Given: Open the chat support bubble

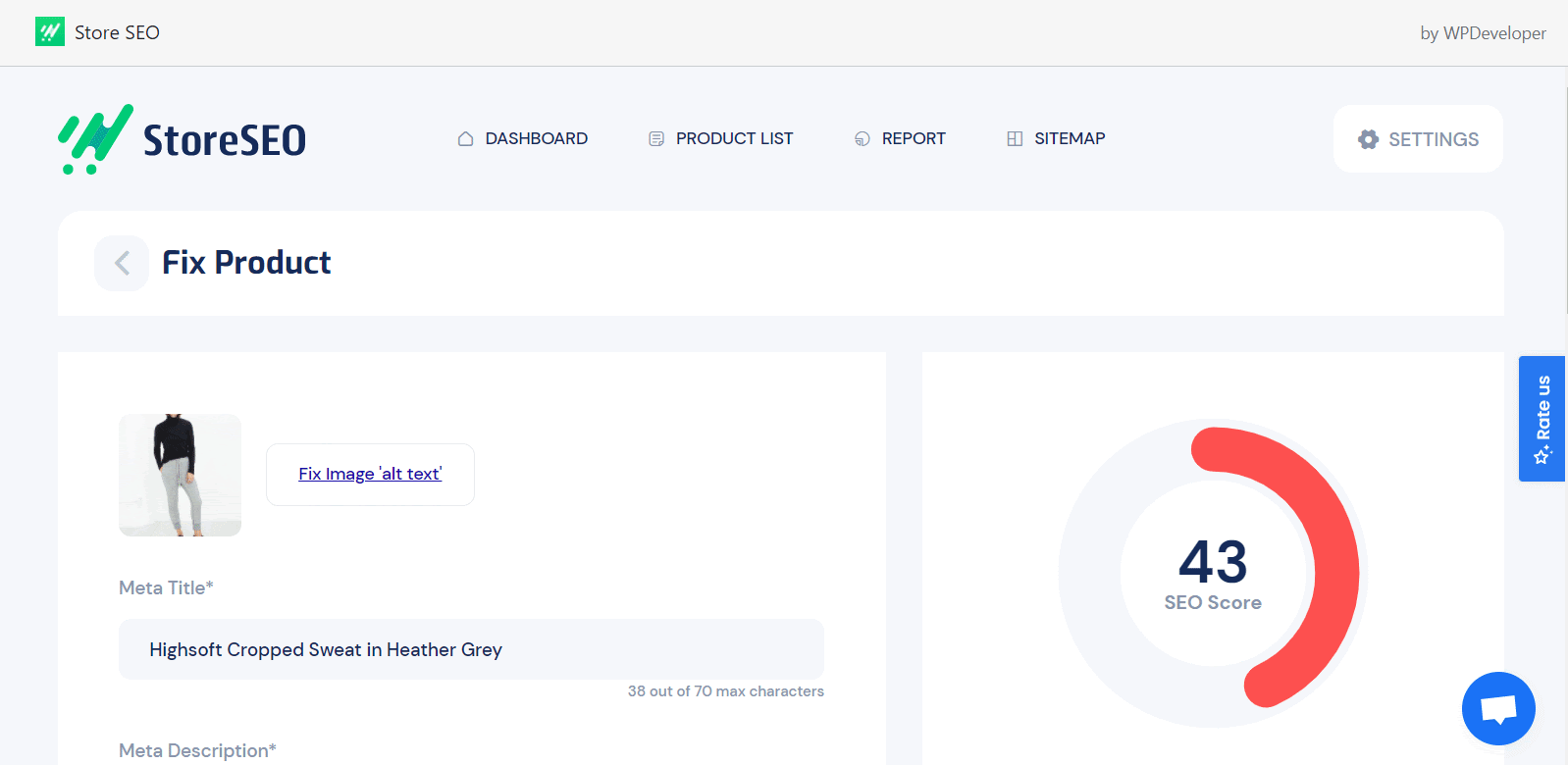Looking at the screenshot, I should coord(1498,708).
